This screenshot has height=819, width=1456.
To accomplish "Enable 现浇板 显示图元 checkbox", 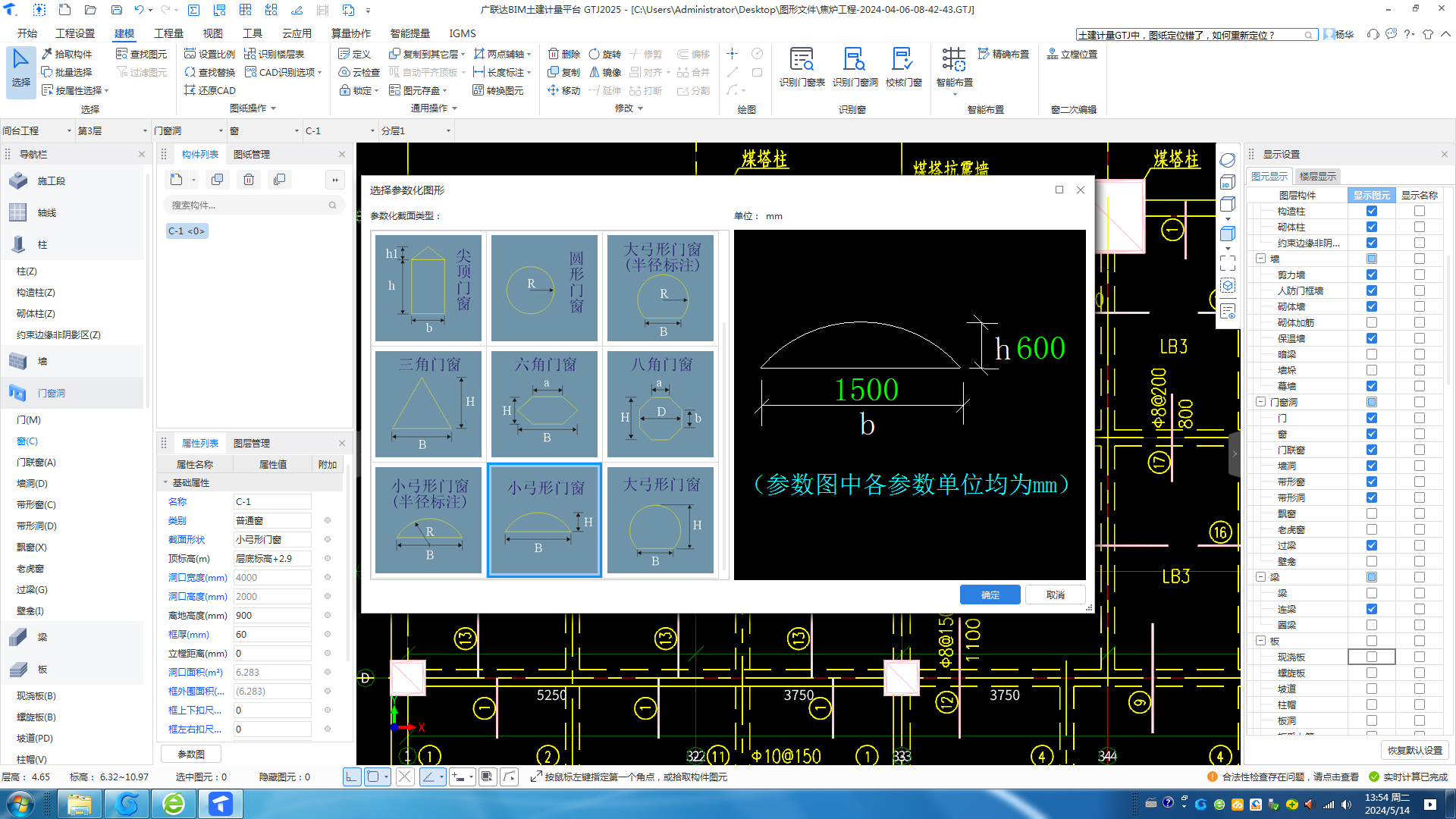I will 1371,657.
